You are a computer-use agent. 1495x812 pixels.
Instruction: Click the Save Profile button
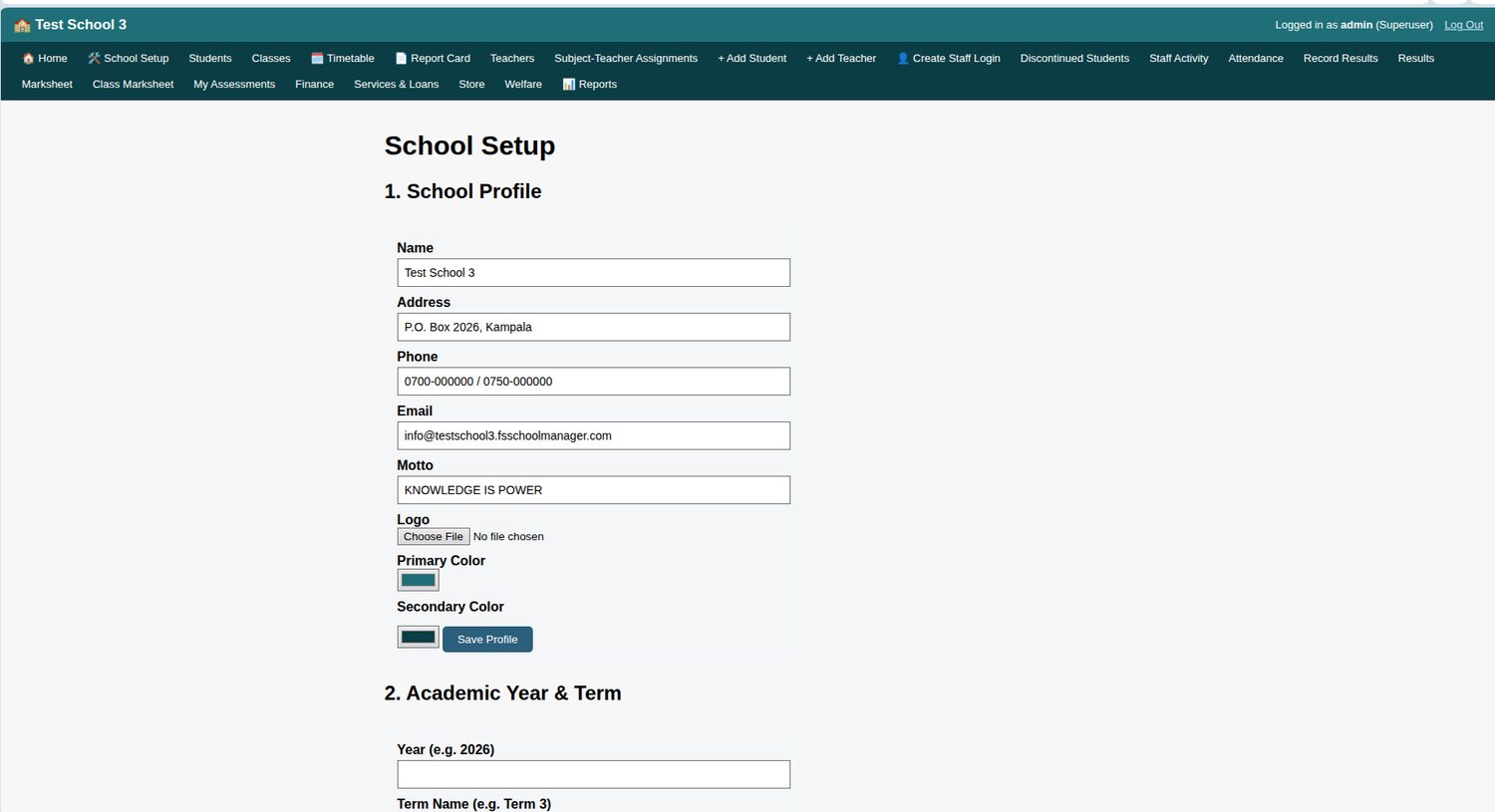tap(487, 640)
